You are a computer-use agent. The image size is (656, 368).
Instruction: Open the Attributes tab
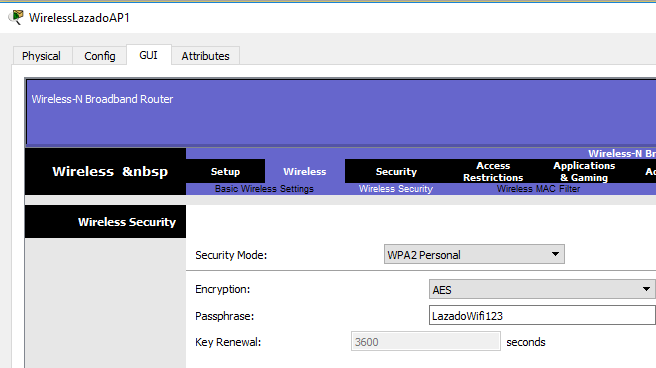205,56
